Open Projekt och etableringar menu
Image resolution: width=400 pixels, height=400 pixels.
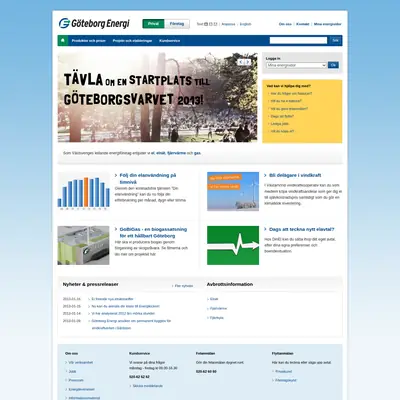132,41
